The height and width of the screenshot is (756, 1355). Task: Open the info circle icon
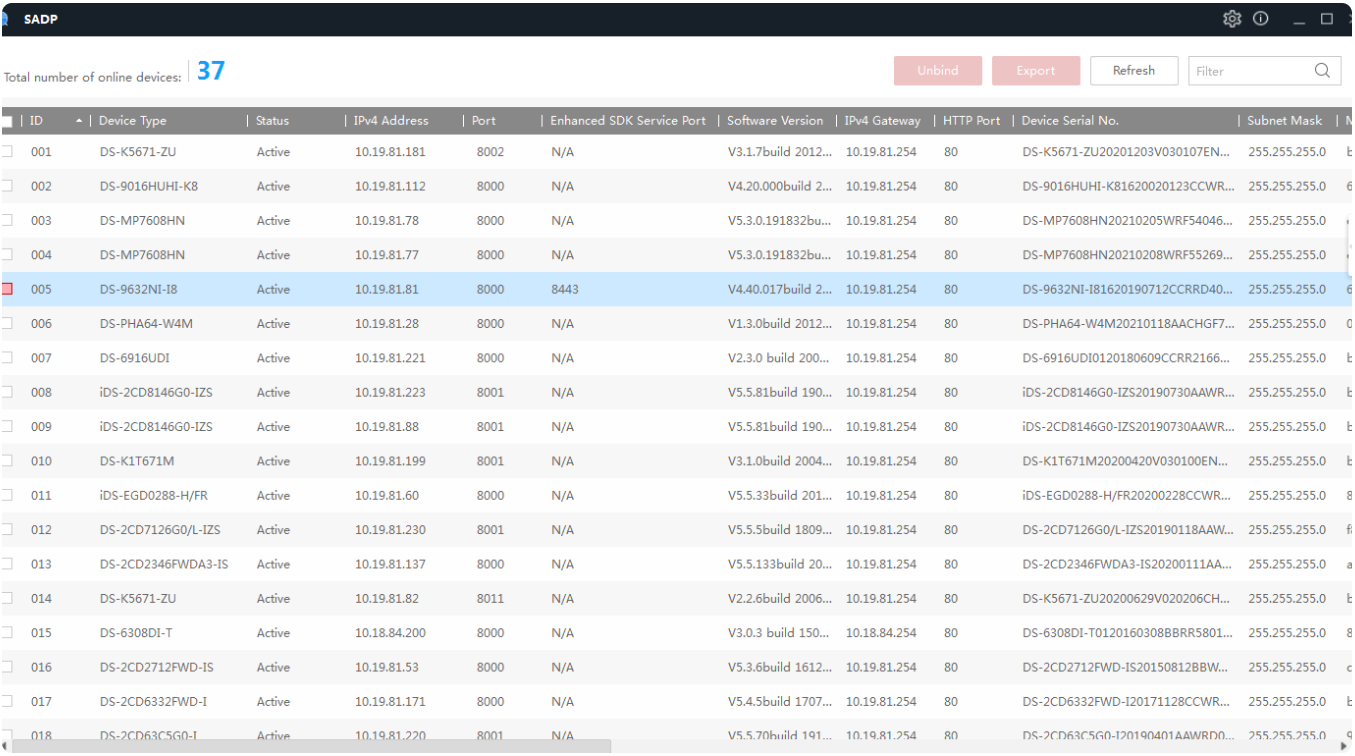1261,19
